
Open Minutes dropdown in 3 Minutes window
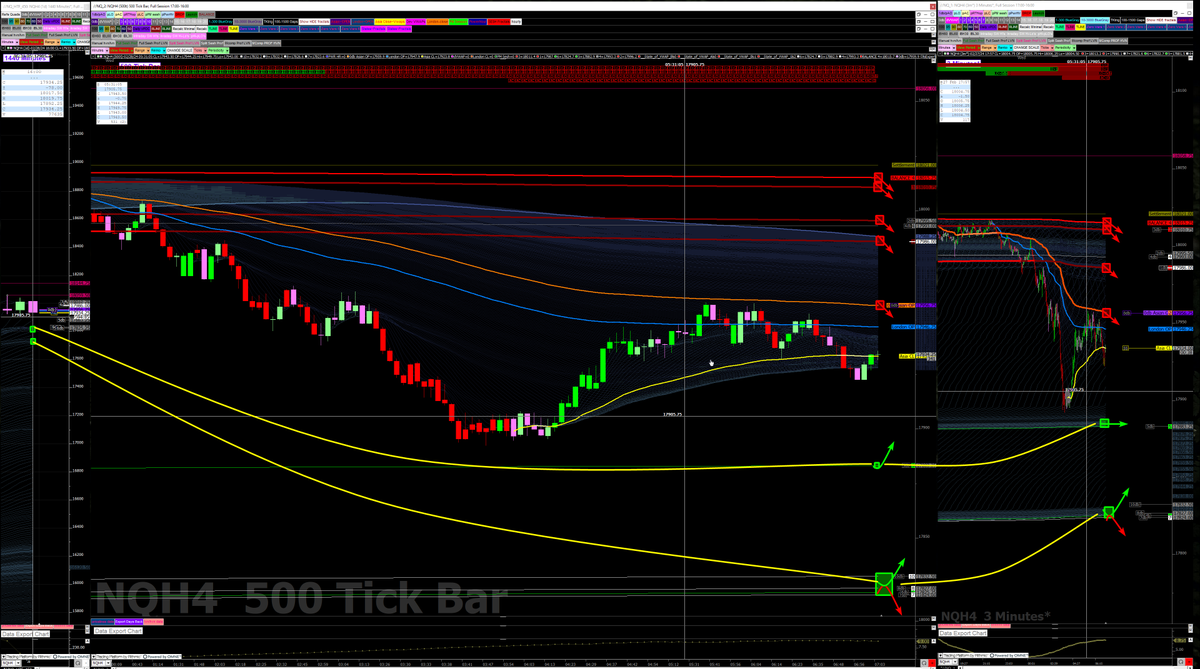(x=947, y=47)
